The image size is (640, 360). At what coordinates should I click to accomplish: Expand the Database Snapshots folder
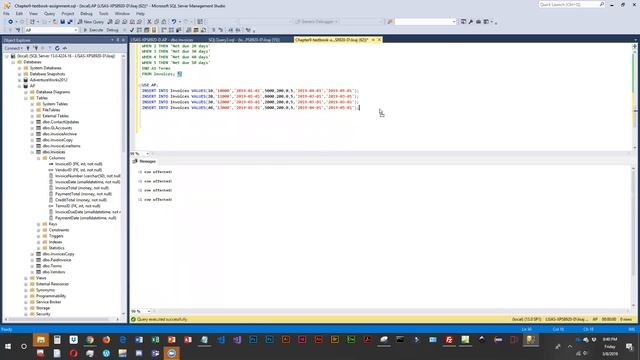click(x=19, y=74)
